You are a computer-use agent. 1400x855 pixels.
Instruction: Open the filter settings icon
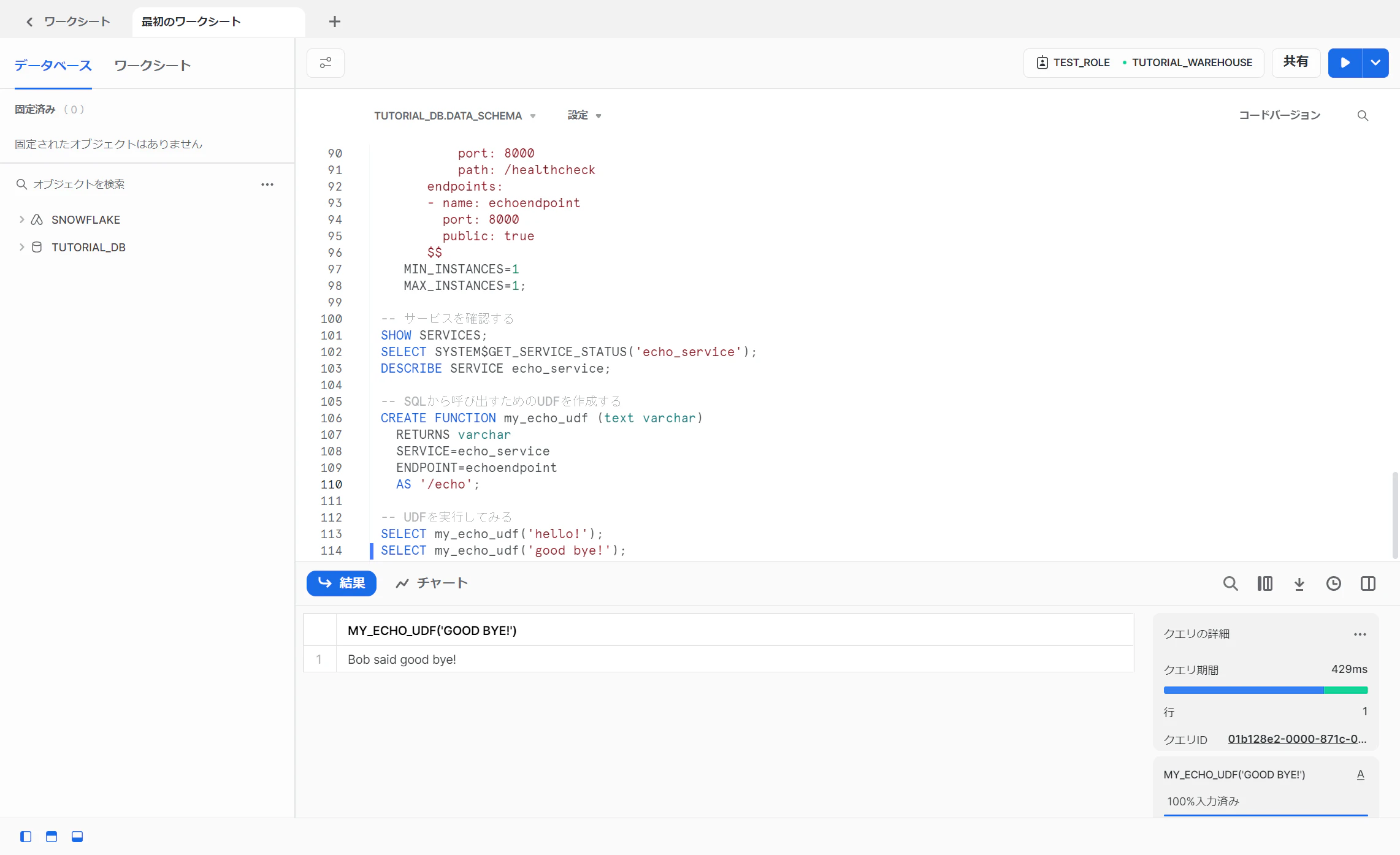coord(326,63)
